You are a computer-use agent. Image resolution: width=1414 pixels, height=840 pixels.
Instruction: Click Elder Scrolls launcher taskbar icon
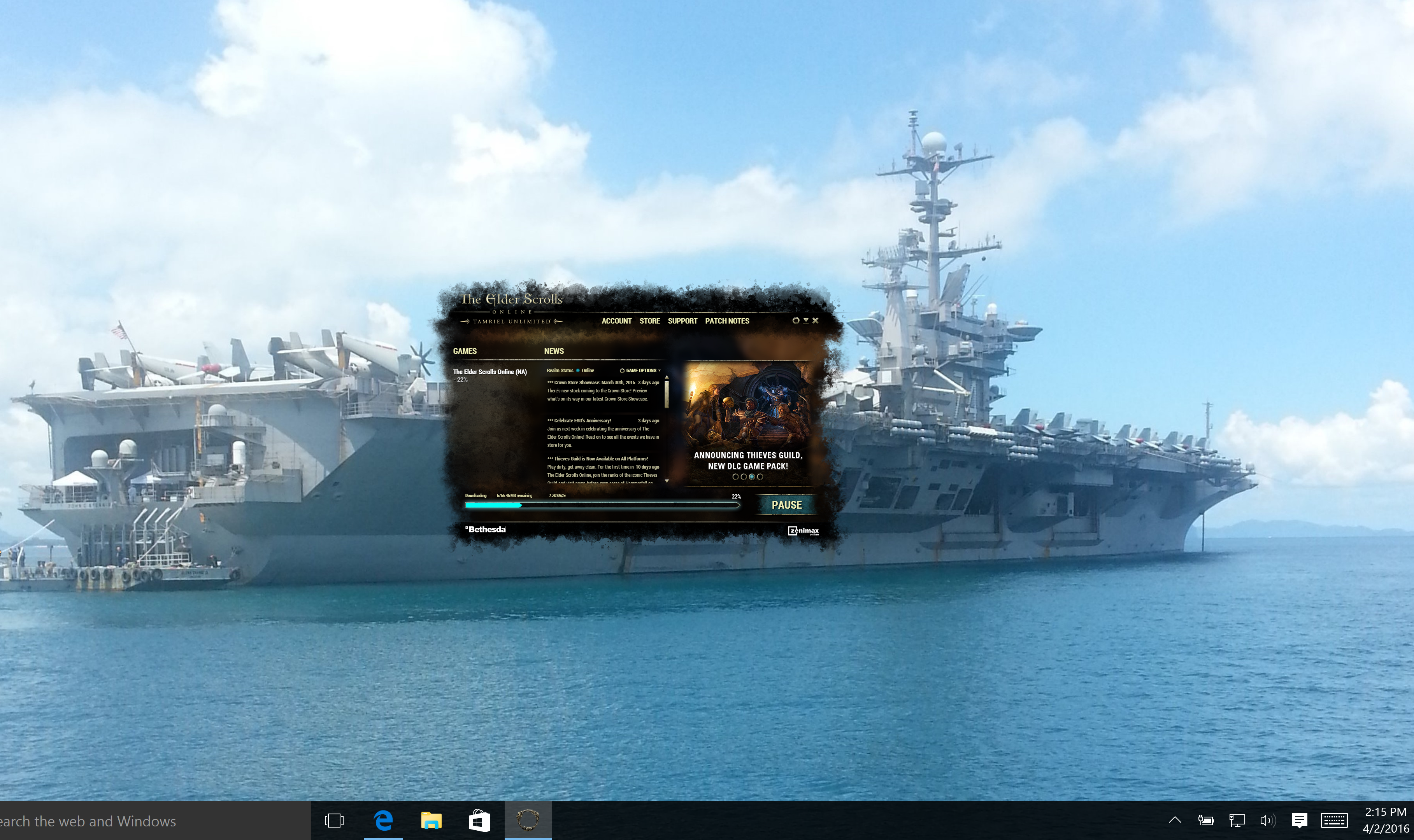pos(527,820)
